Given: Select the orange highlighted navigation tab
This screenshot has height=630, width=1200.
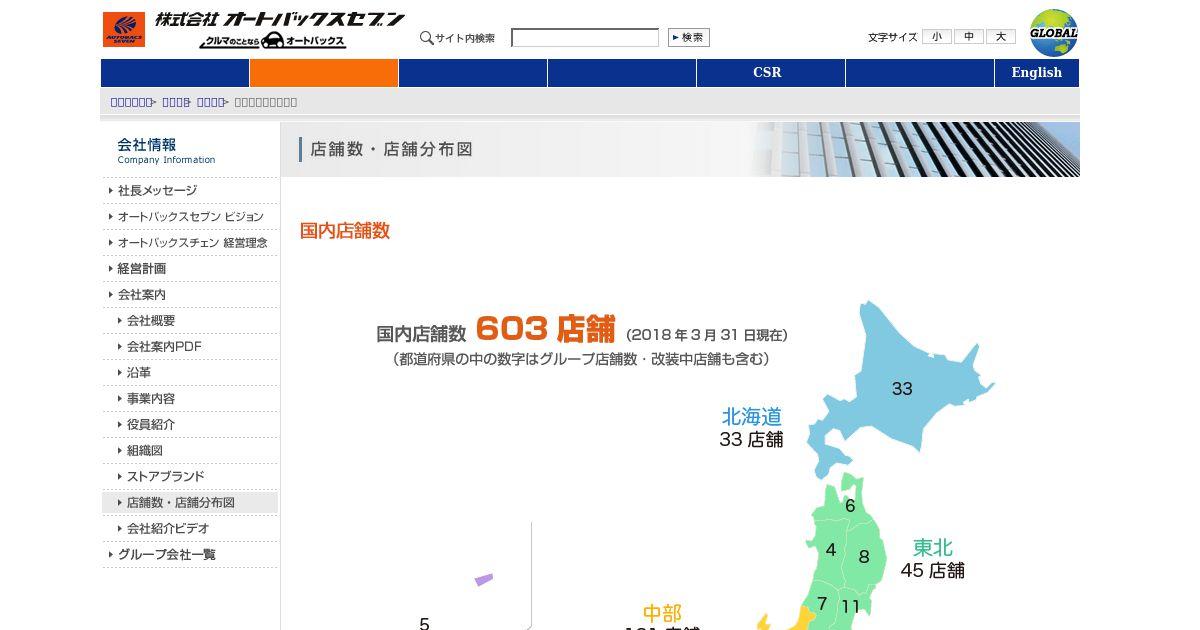Looking at the screenshot, I should (x=324, y=73).
